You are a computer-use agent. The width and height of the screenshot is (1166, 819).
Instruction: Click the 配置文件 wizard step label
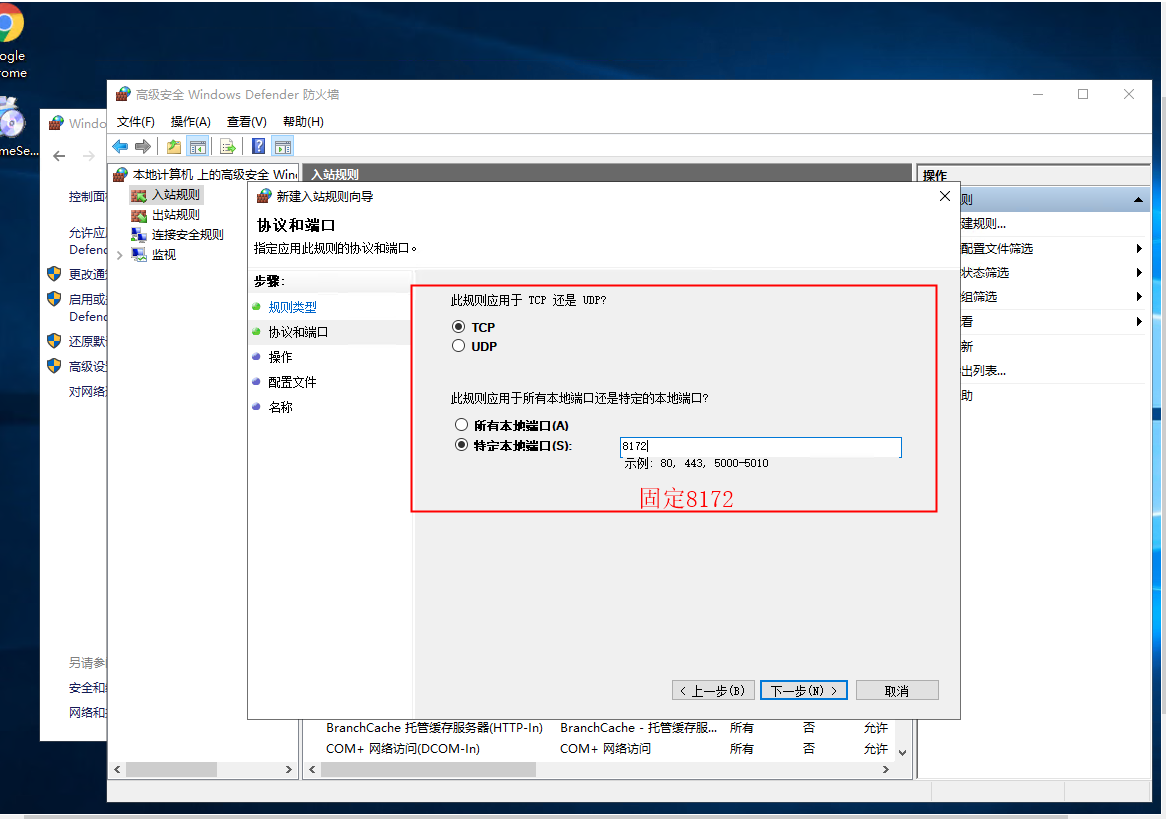coord(292,382)
